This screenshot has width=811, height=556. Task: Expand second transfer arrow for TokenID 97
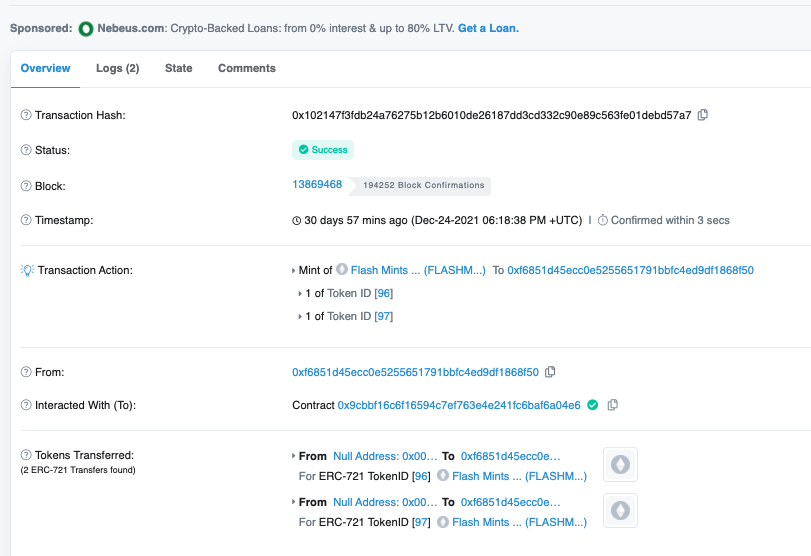(x=294, y=502)
